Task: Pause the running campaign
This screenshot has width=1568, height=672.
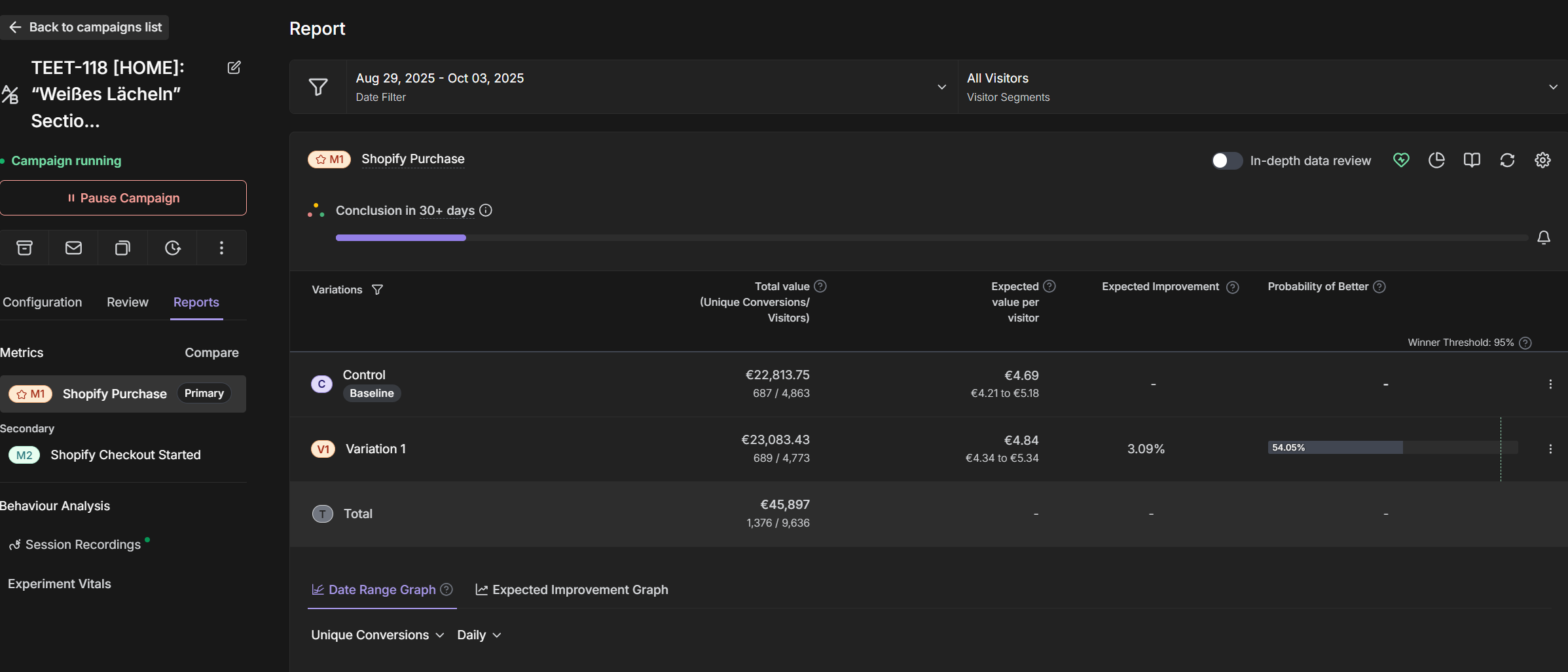Action: click(x=124, y=198)
